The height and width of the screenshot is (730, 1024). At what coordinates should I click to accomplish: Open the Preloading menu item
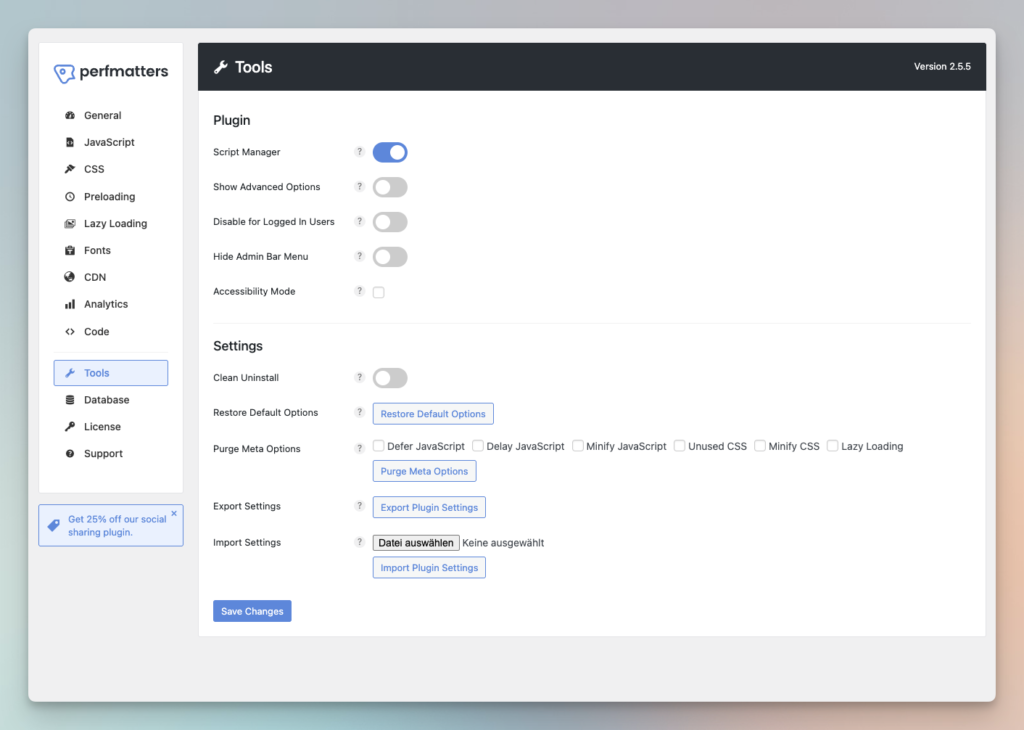[x=110, y=197]
